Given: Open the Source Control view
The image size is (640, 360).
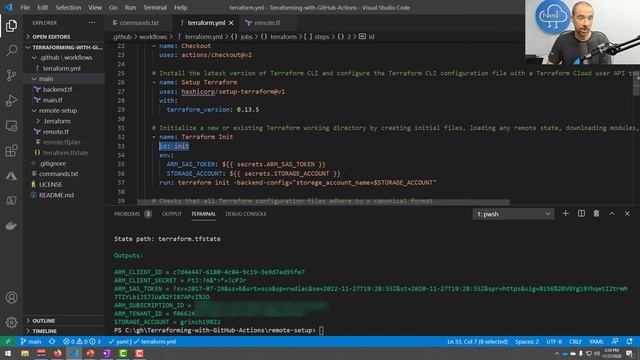Looking at the screenshot, I should 11,76.
